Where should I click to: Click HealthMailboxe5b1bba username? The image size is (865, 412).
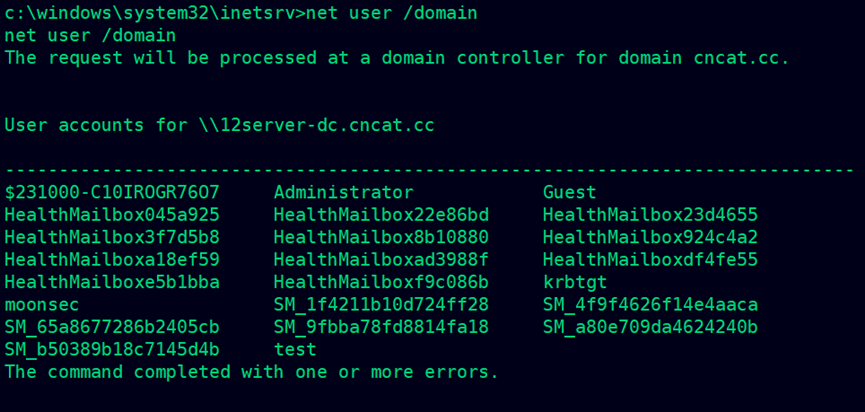click(x=112, y=282)
